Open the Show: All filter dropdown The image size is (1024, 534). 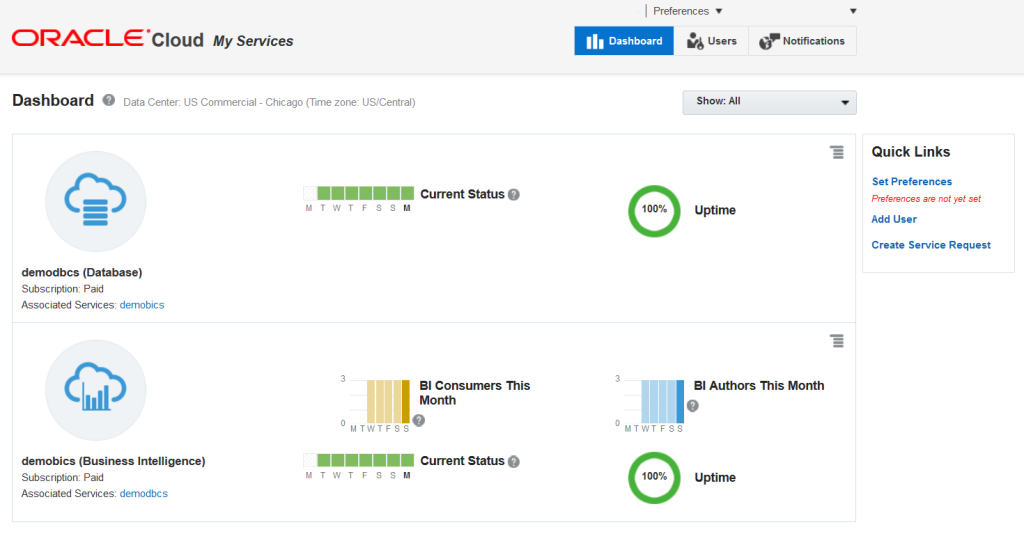click(x=769, y=102)
